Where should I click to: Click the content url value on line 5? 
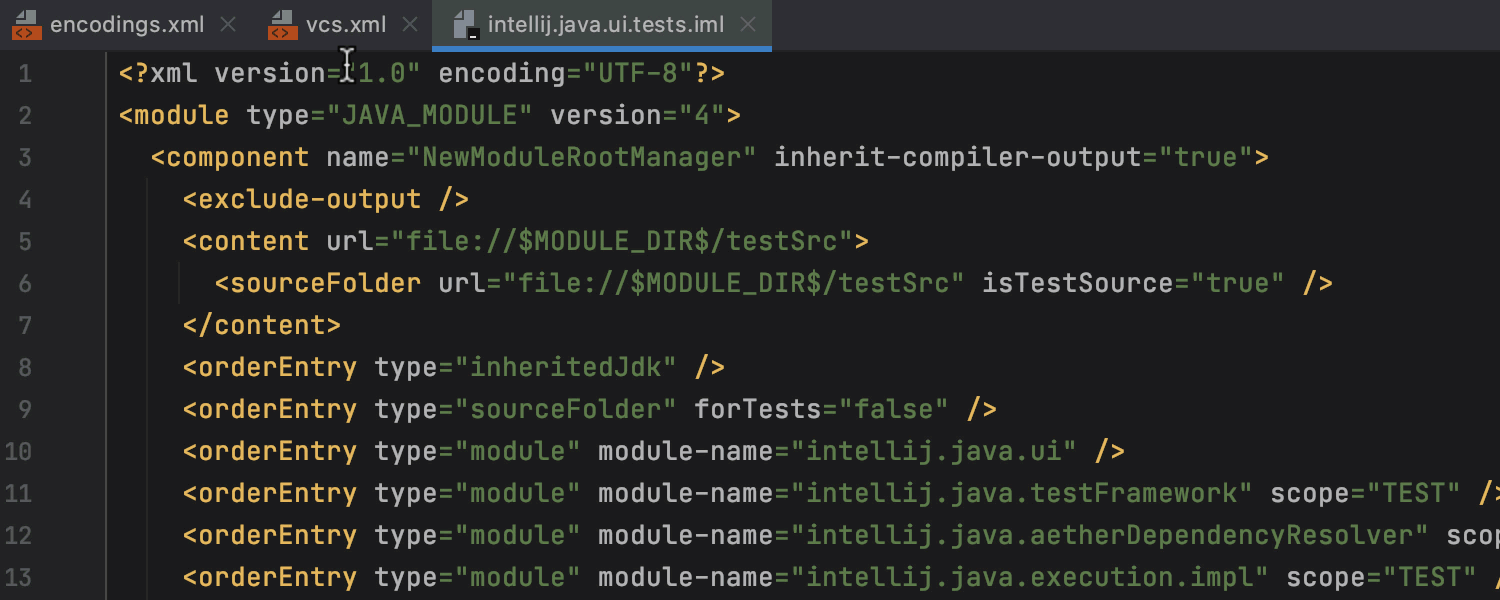(622, 242)
